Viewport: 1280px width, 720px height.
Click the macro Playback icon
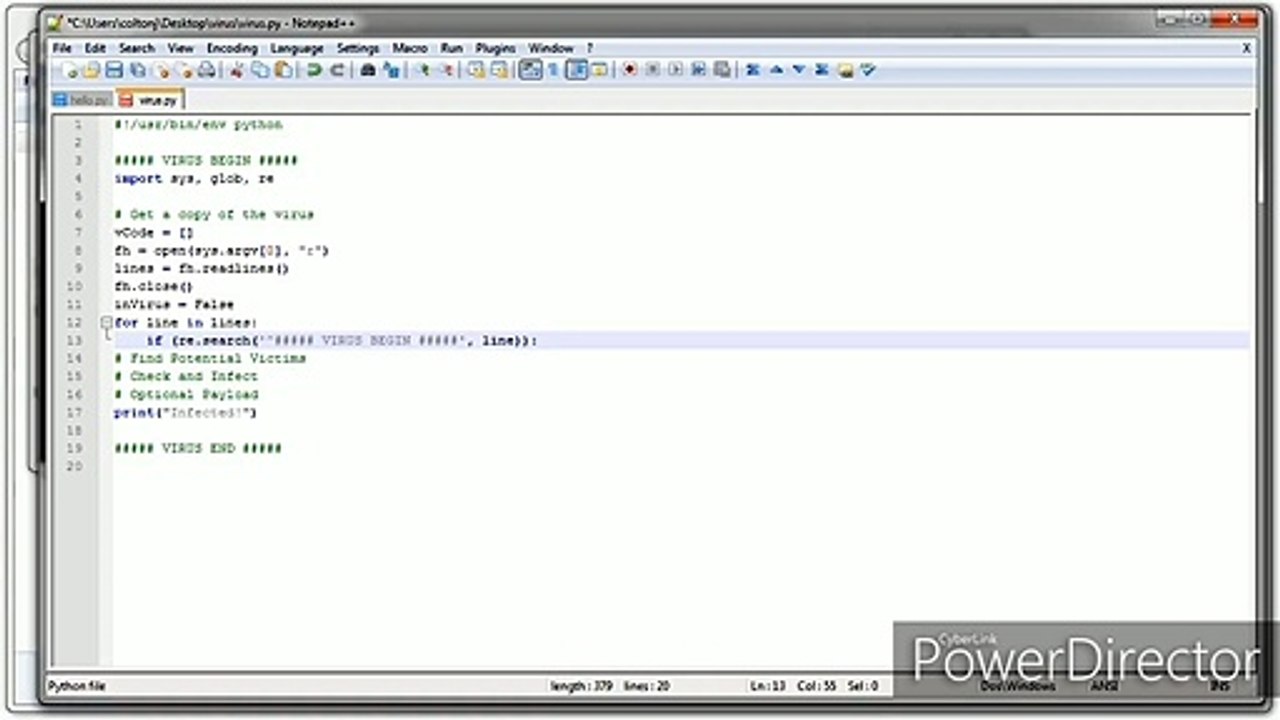pyautogui.click(x=675, y=70)
